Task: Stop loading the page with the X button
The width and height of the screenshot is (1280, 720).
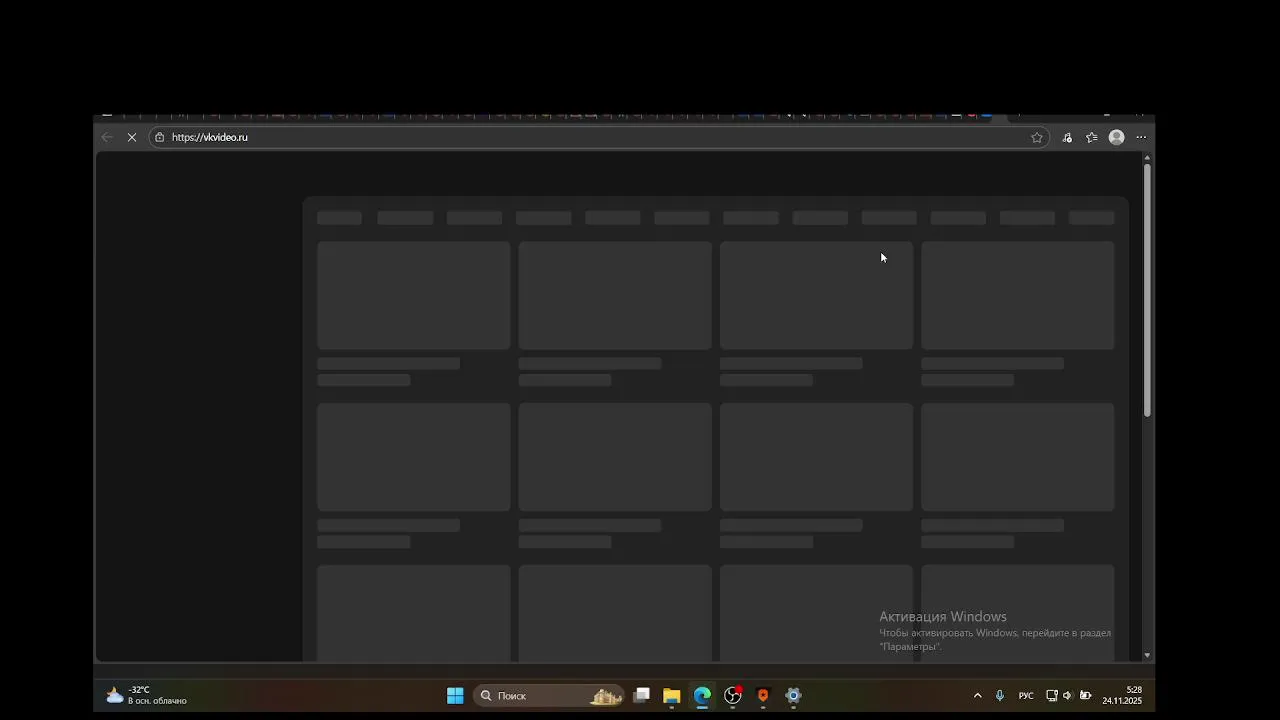Action: point(132,137)
